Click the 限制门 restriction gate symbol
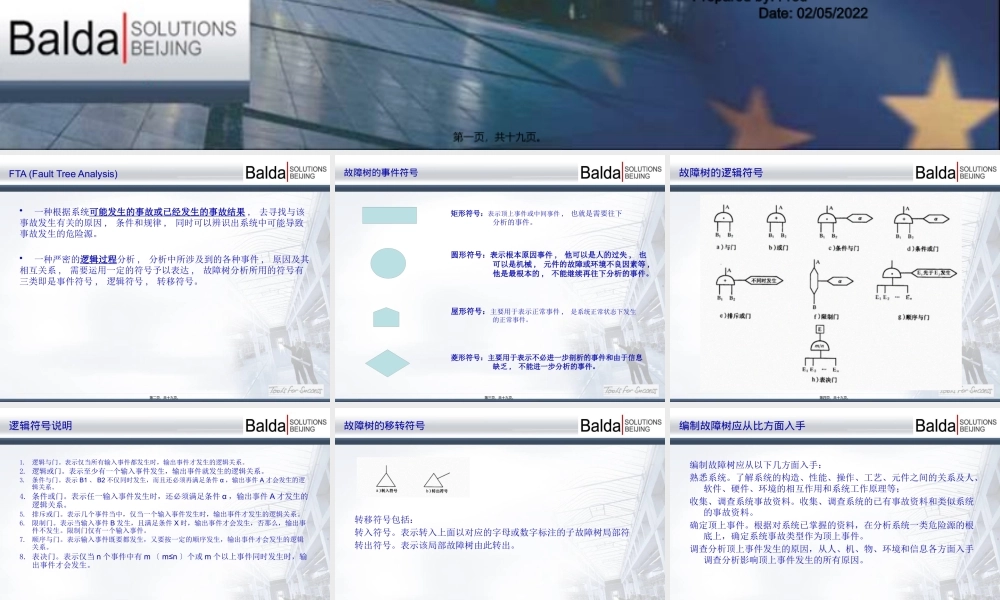Screen dimensions: 1000x600 click(x=815, y=279)
